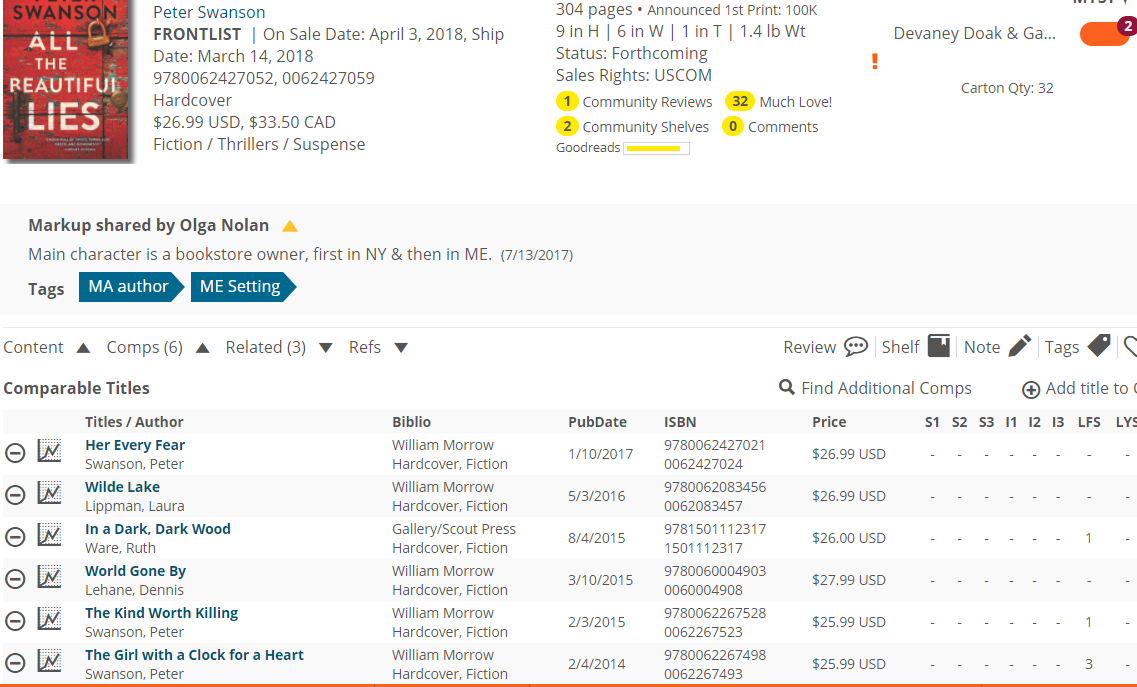This screenshot has width=1137, height=687.
Task: Open chart for The Girl with a Clock
Action: [x=49, y=660]
